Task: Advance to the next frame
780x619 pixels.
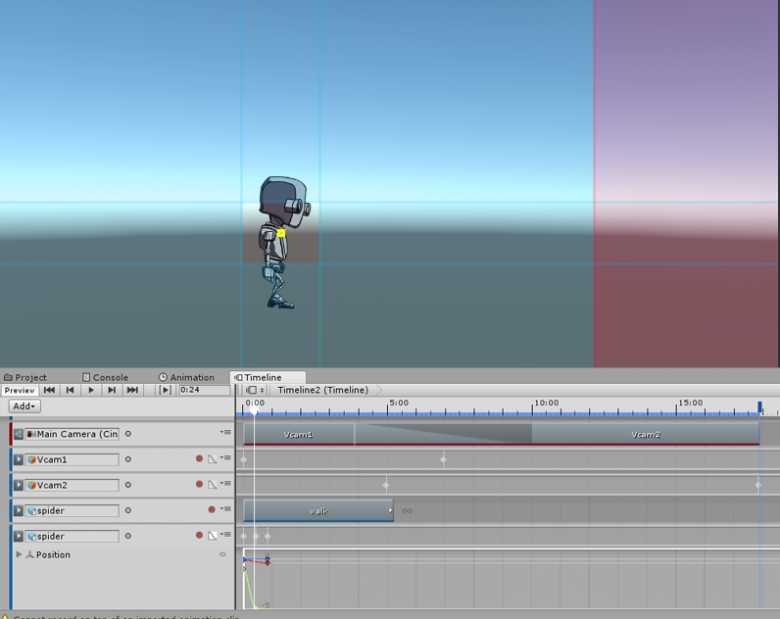Action: tap(112, 390)
